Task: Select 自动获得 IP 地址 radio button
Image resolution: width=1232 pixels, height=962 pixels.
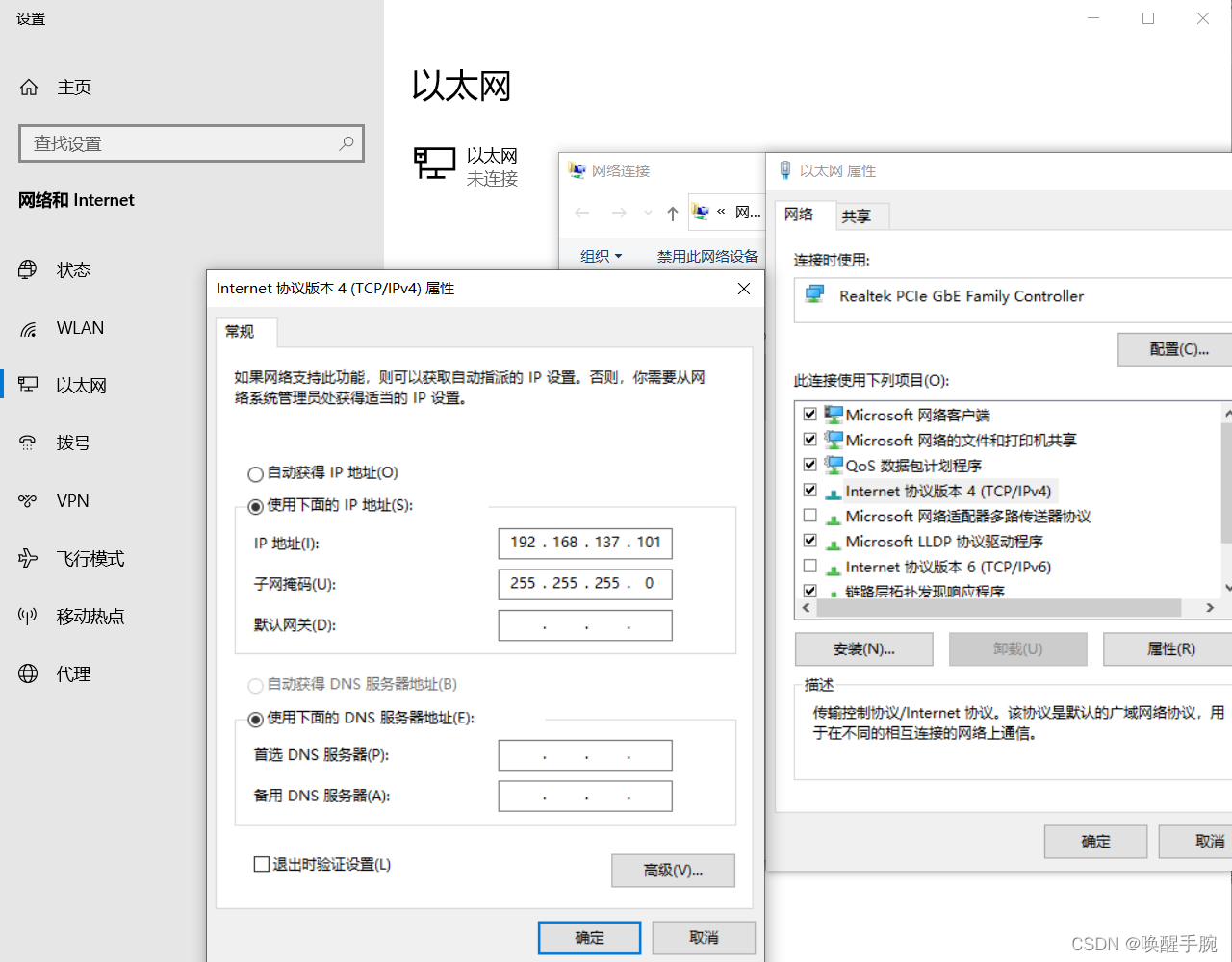Action: 255,473
